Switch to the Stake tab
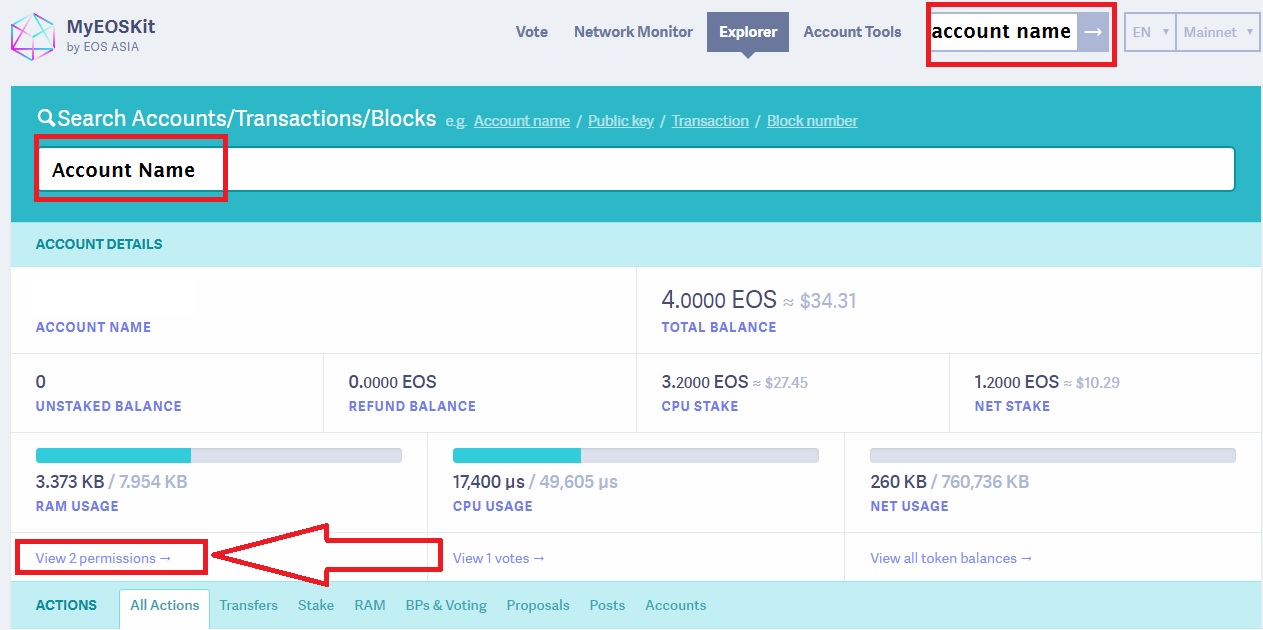The image size is (1263, 630). [316, 605]
